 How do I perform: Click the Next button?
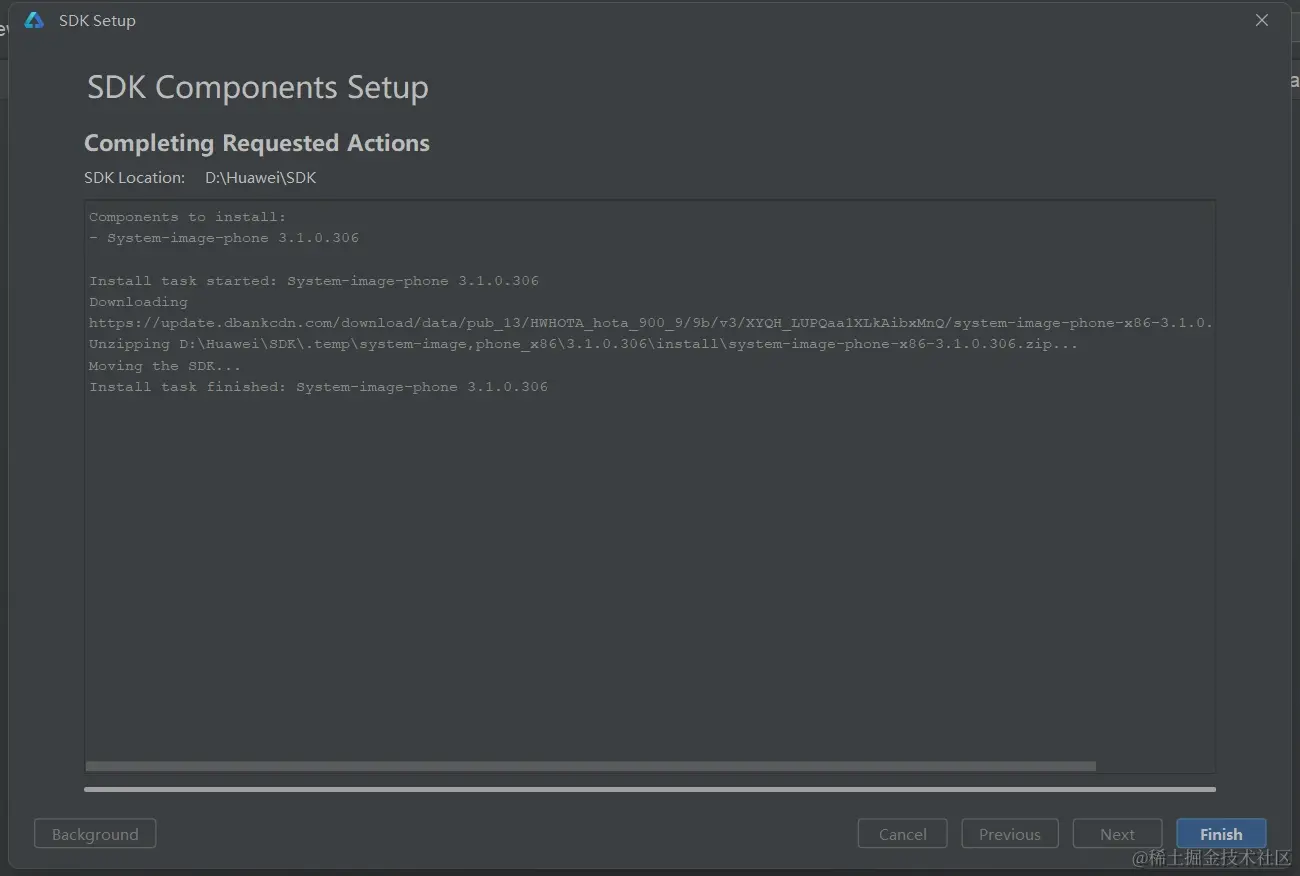(x=1117, y=834)
